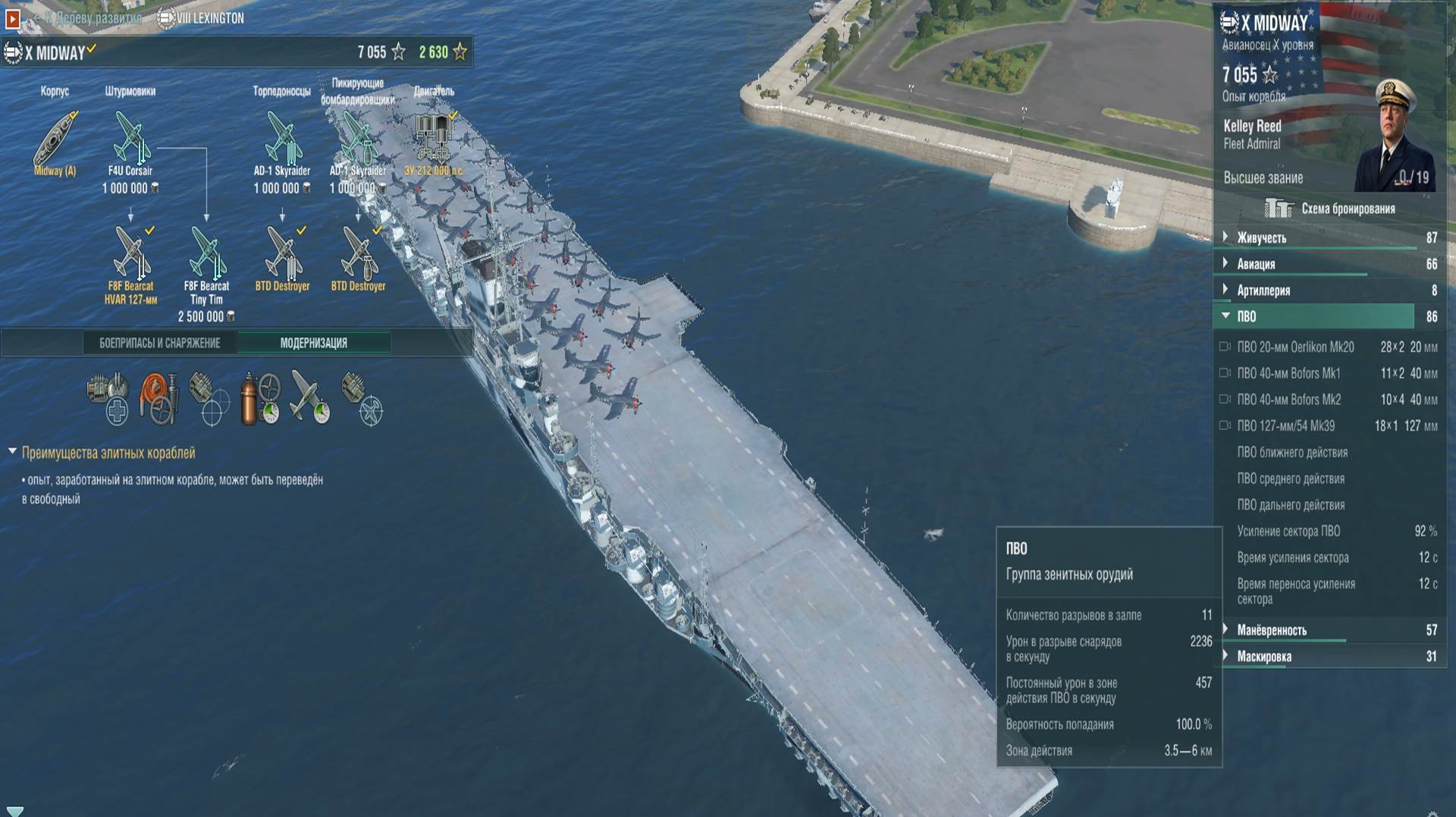Switch to Боеприпасы и снаряжение tab
Viewport: 1456px width, 817px height.
pyautogui.click(x=160, y=343)
